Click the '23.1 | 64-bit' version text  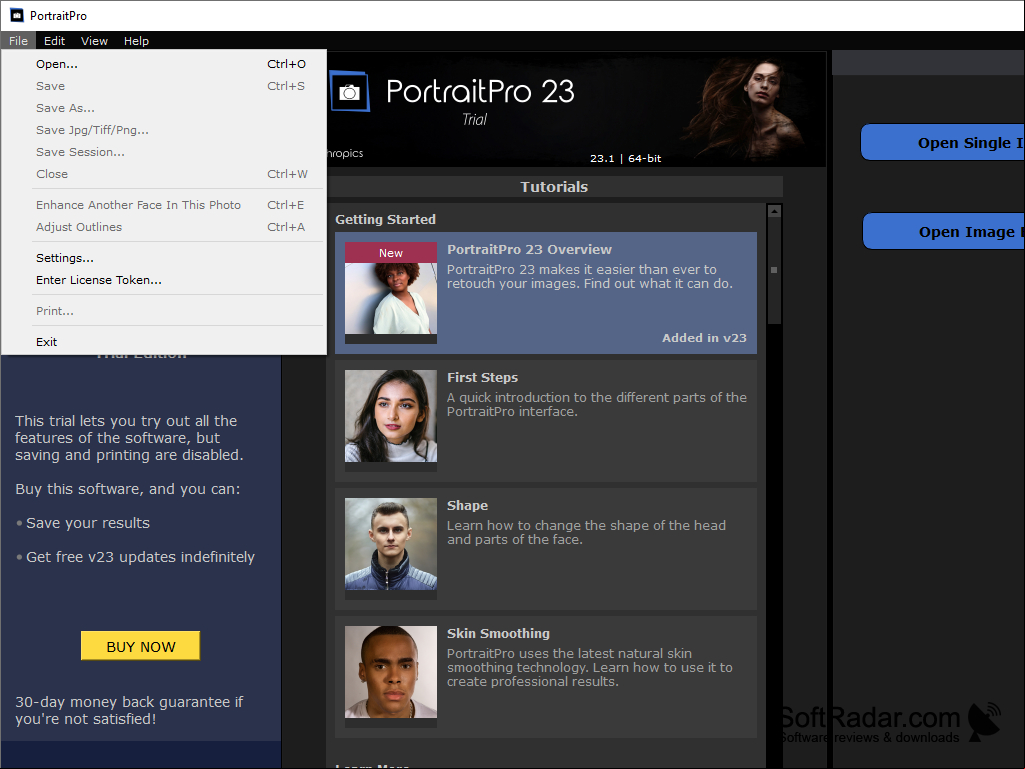(x=626, y=158)
